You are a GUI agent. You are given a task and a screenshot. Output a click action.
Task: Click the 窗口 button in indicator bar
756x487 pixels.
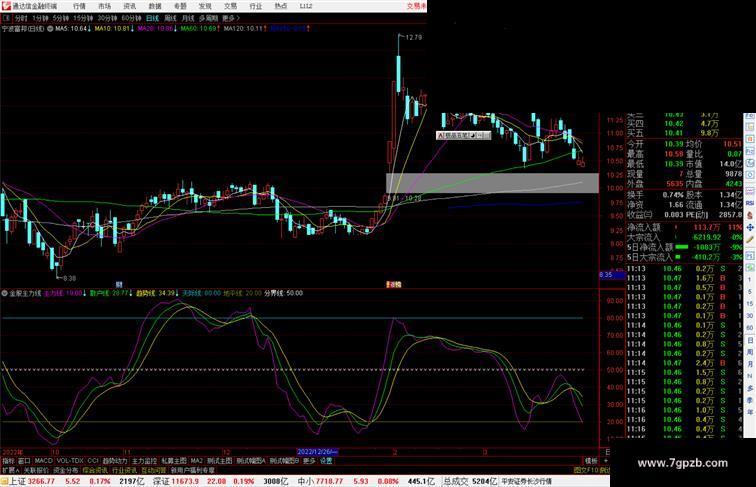[x=24, y=461]
